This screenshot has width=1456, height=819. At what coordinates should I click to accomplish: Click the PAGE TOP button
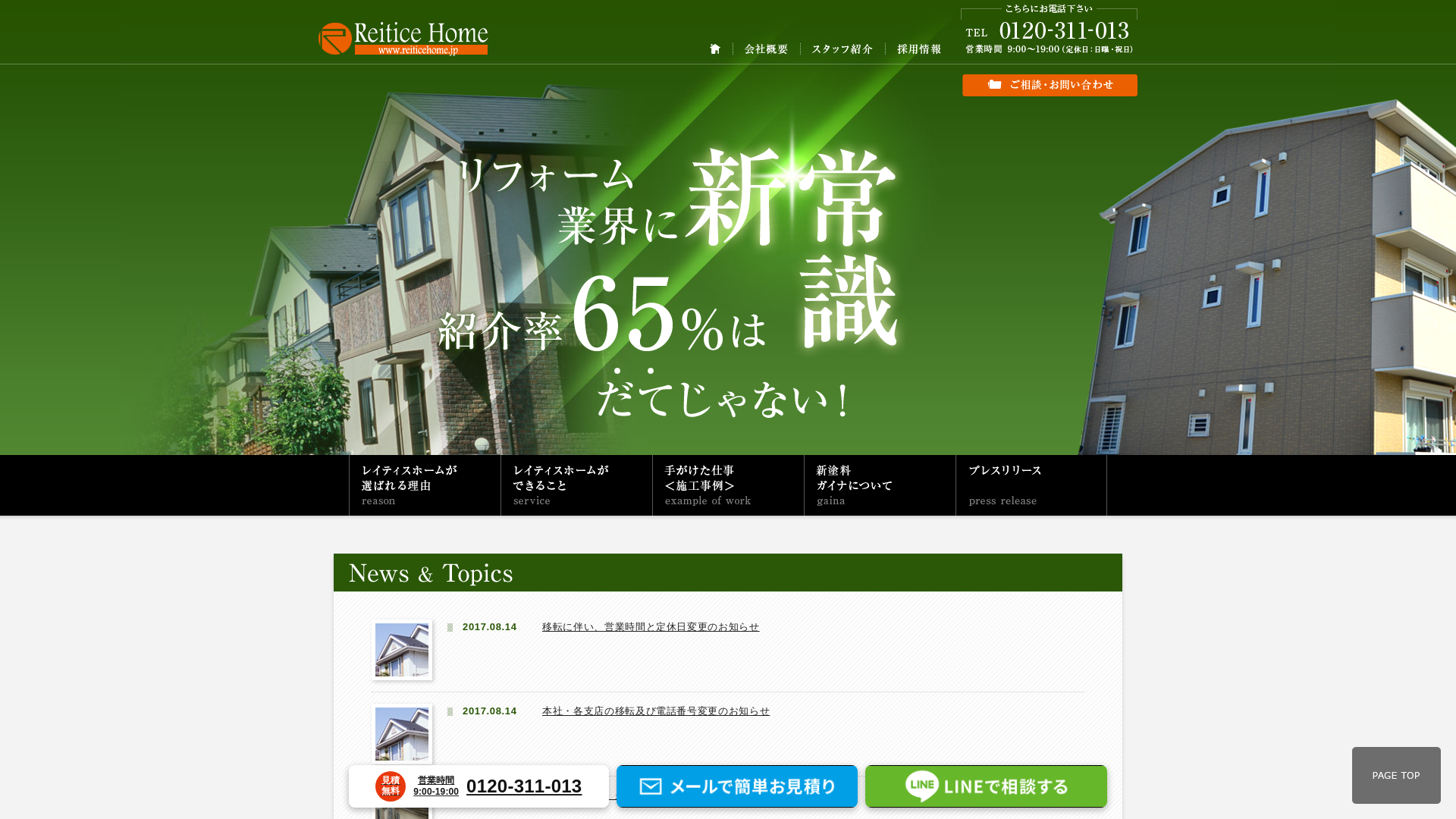(1396, 775)
